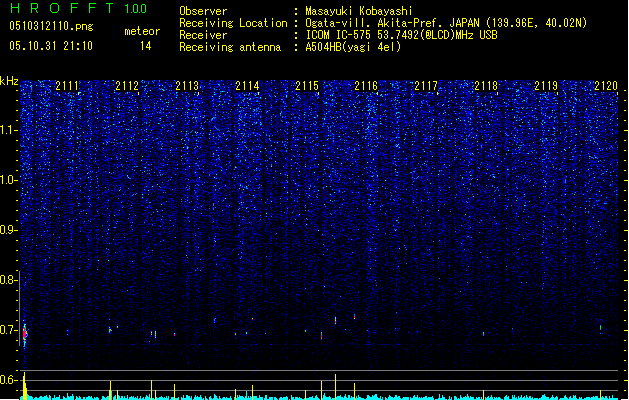This screenshot has width=629, height=400.
Task: Click the meteor count value 14
Action: [x=146, y=46]
